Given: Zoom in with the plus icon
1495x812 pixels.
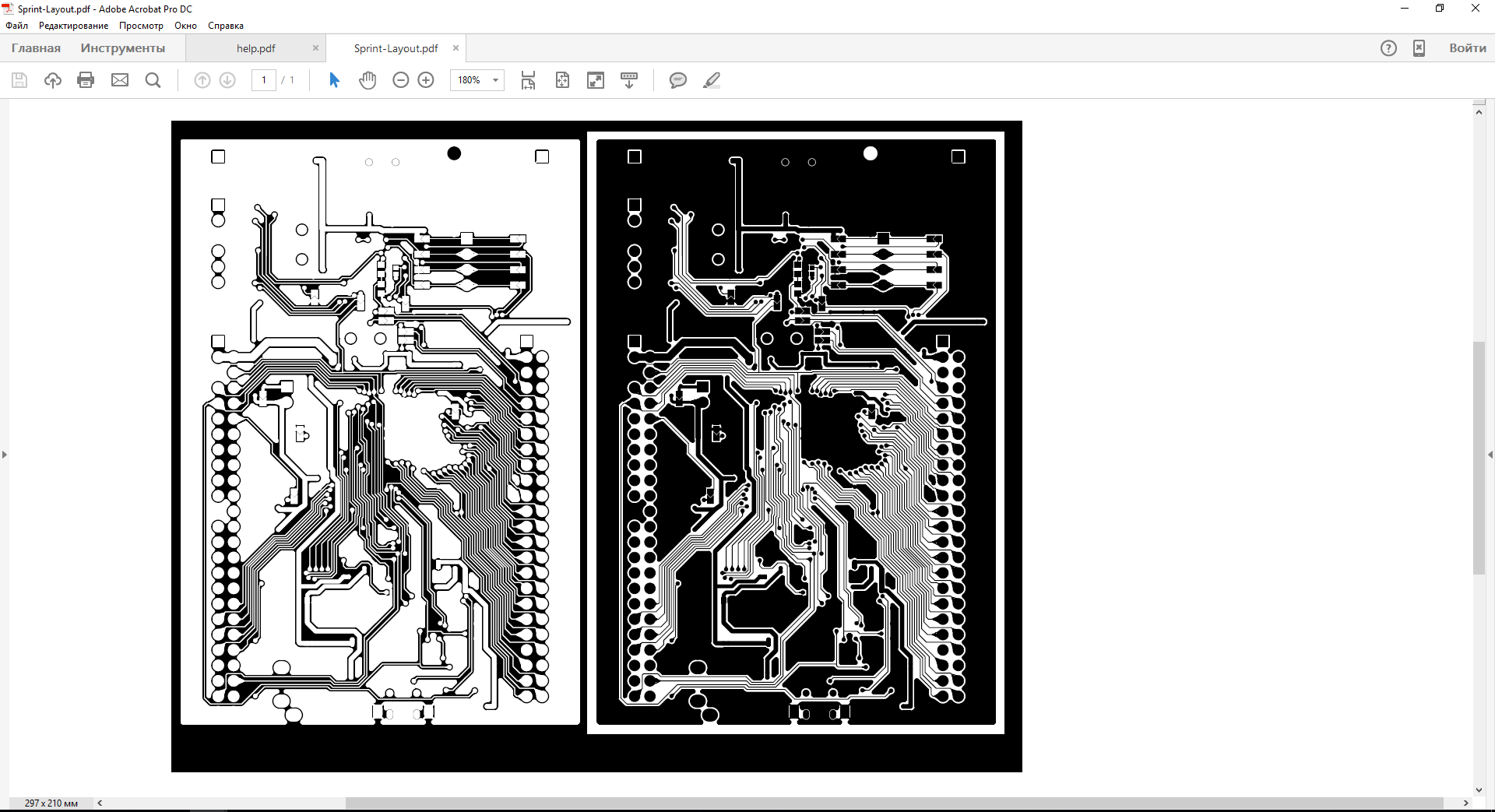Looking at the screenshot, I should [426, 80].
